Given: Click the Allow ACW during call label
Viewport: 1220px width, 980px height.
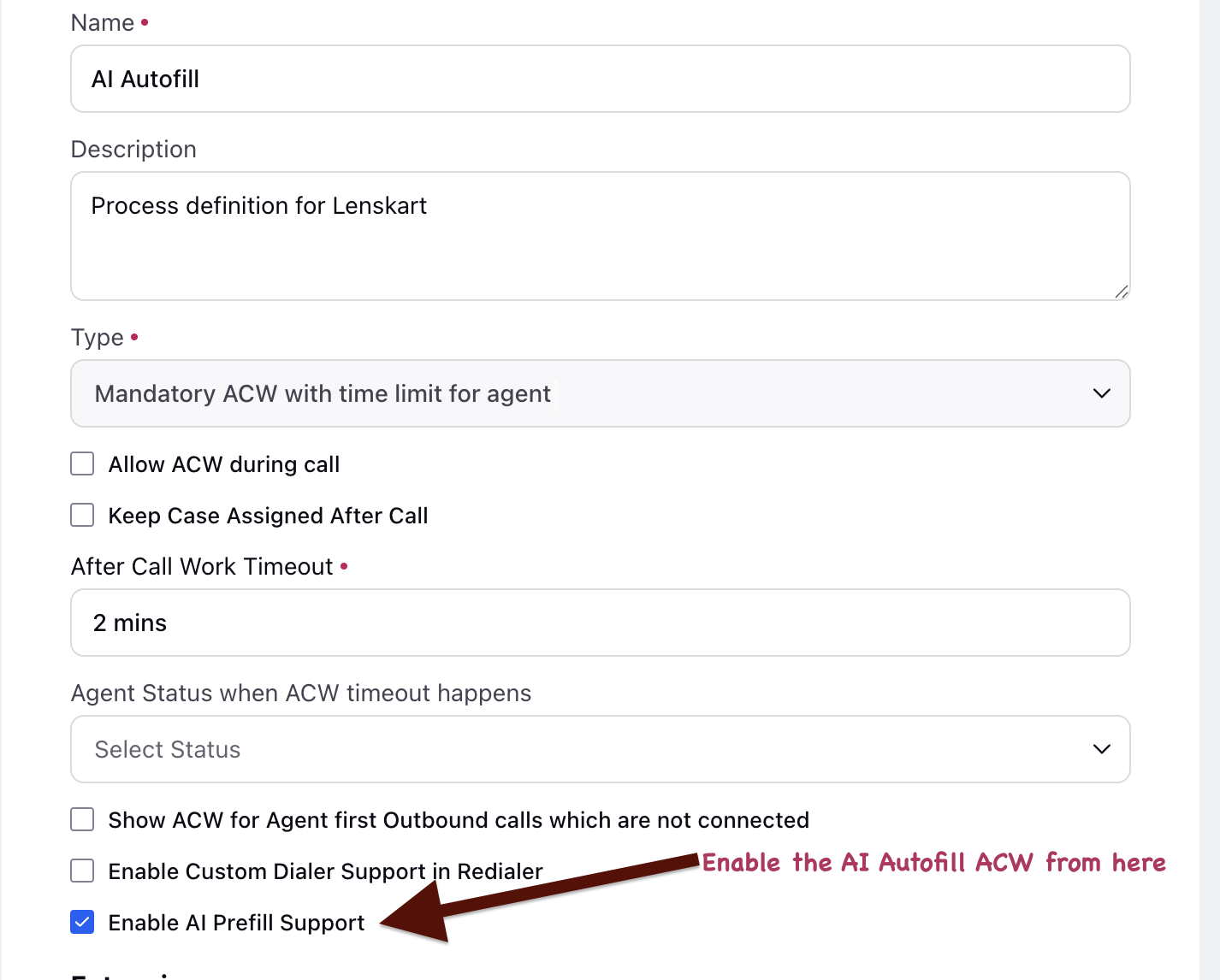Looking at the screenshot, I should tap(224, 464).
